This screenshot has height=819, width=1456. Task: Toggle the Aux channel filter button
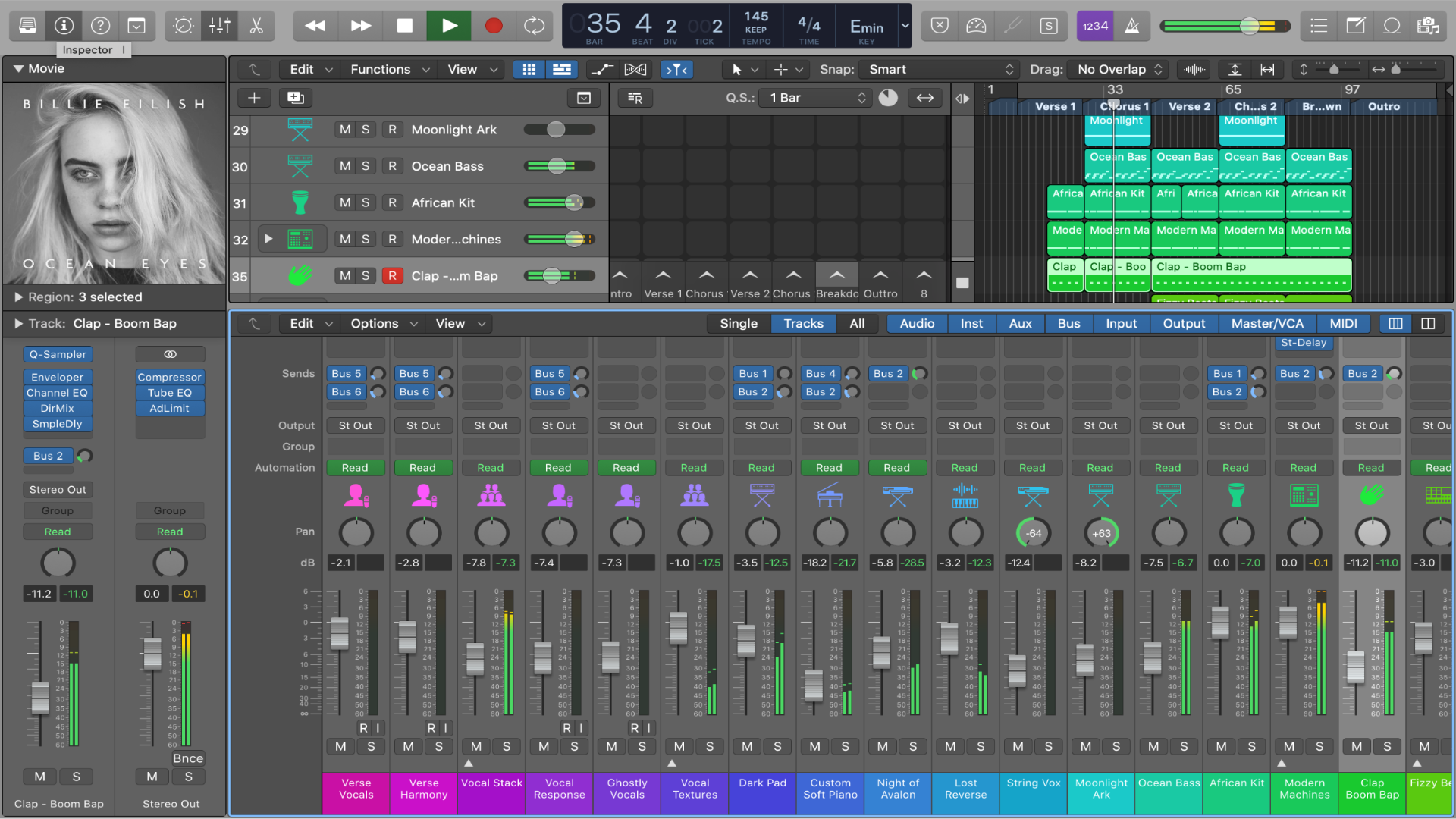coord(1020,324)
